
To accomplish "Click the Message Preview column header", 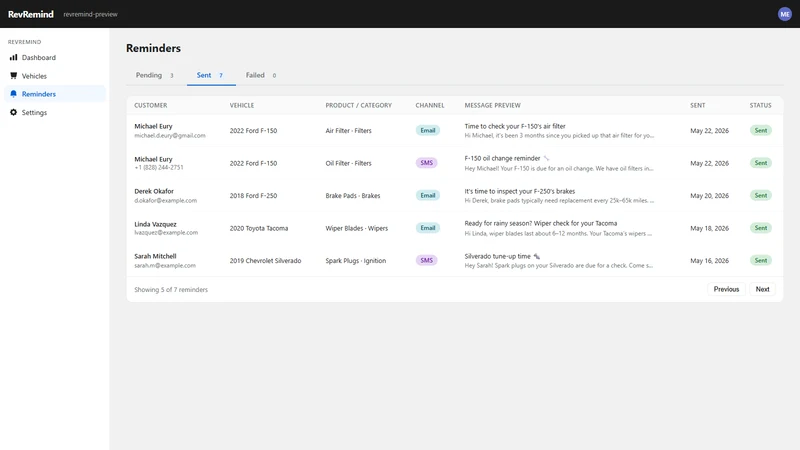I will tap(492, 105).
